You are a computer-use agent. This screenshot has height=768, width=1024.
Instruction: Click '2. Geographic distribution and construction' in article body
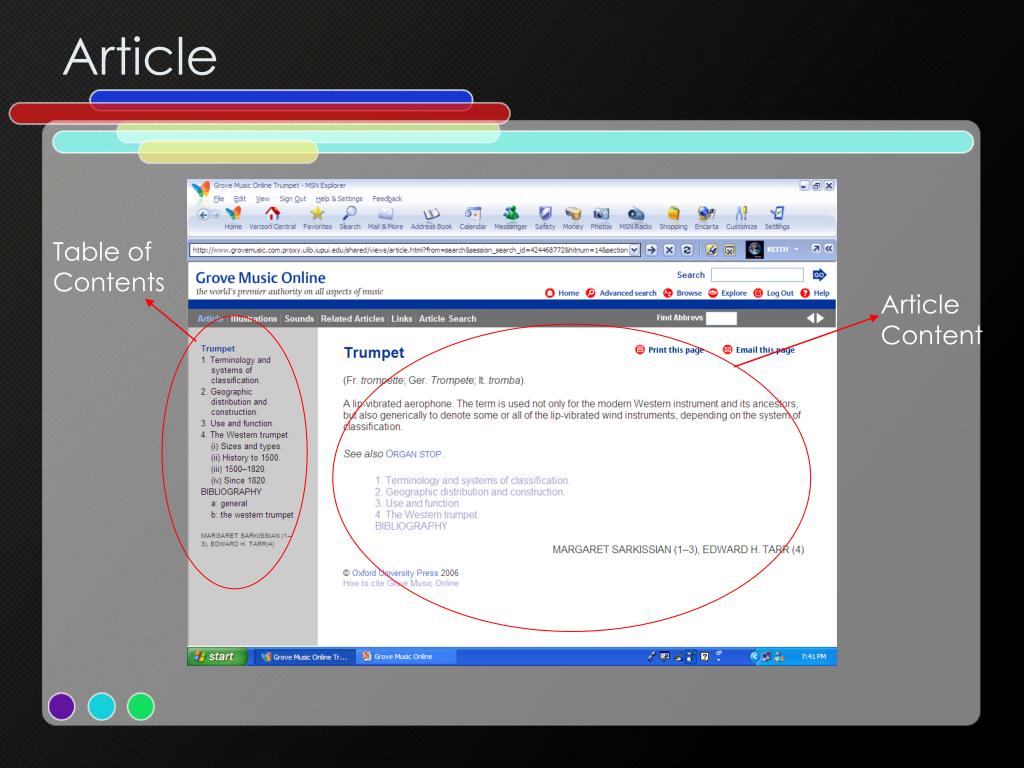point(470,492)
